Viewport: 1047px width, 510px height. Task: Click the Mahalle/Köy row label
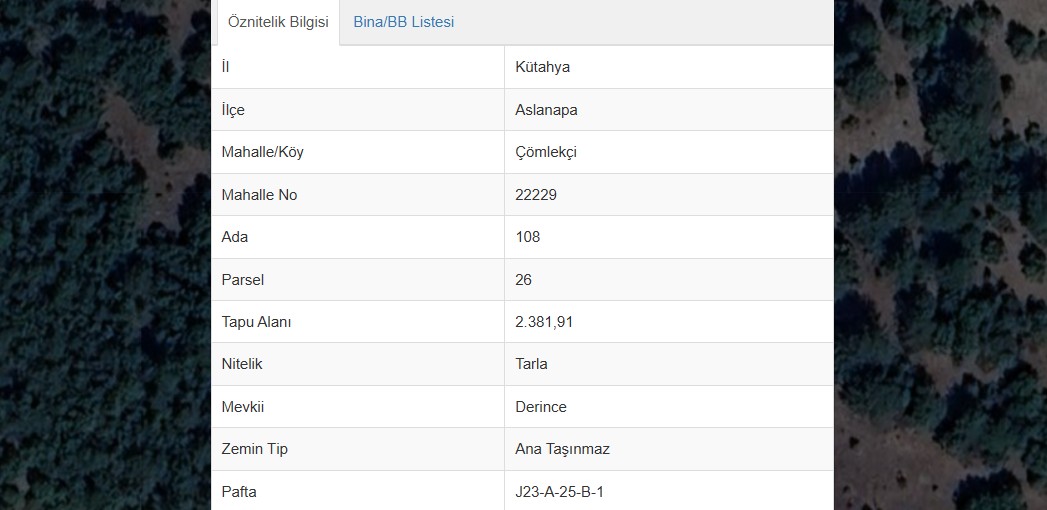[x=262, y=152]
